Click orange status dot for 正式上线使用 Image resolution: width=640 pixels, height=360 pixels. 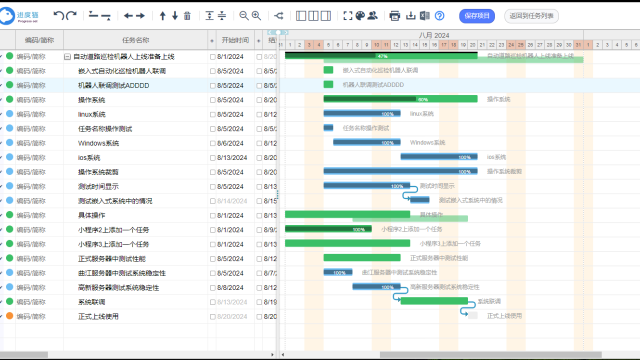point(9,316)
